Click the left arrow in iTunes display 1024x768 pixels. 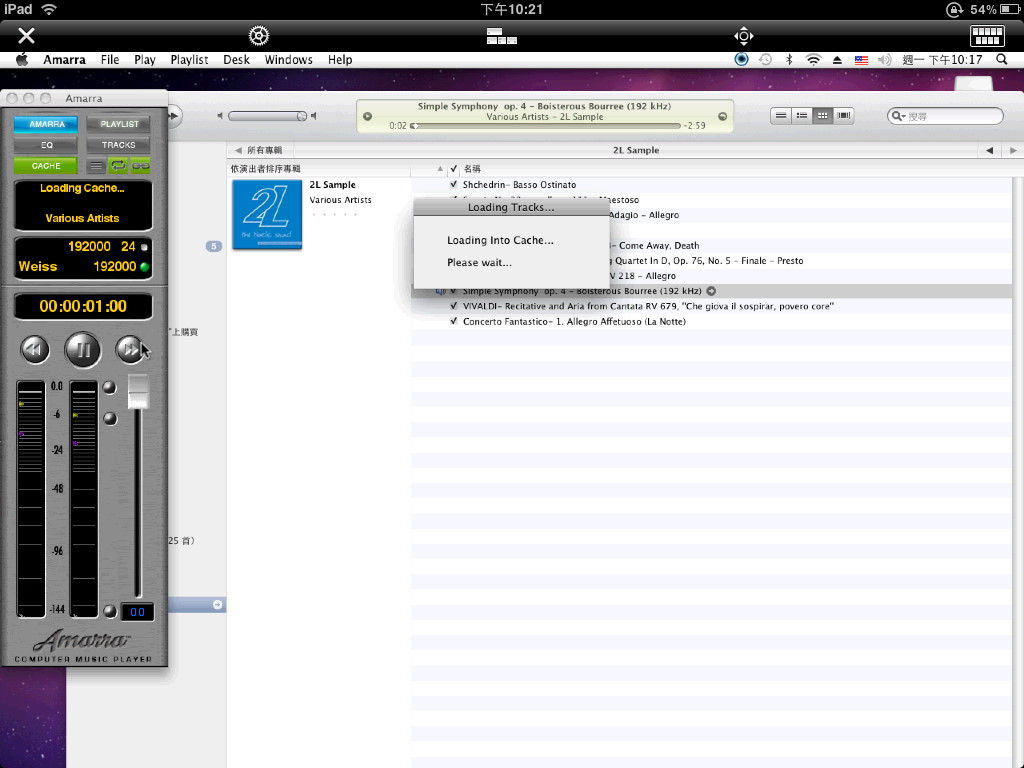368,116
